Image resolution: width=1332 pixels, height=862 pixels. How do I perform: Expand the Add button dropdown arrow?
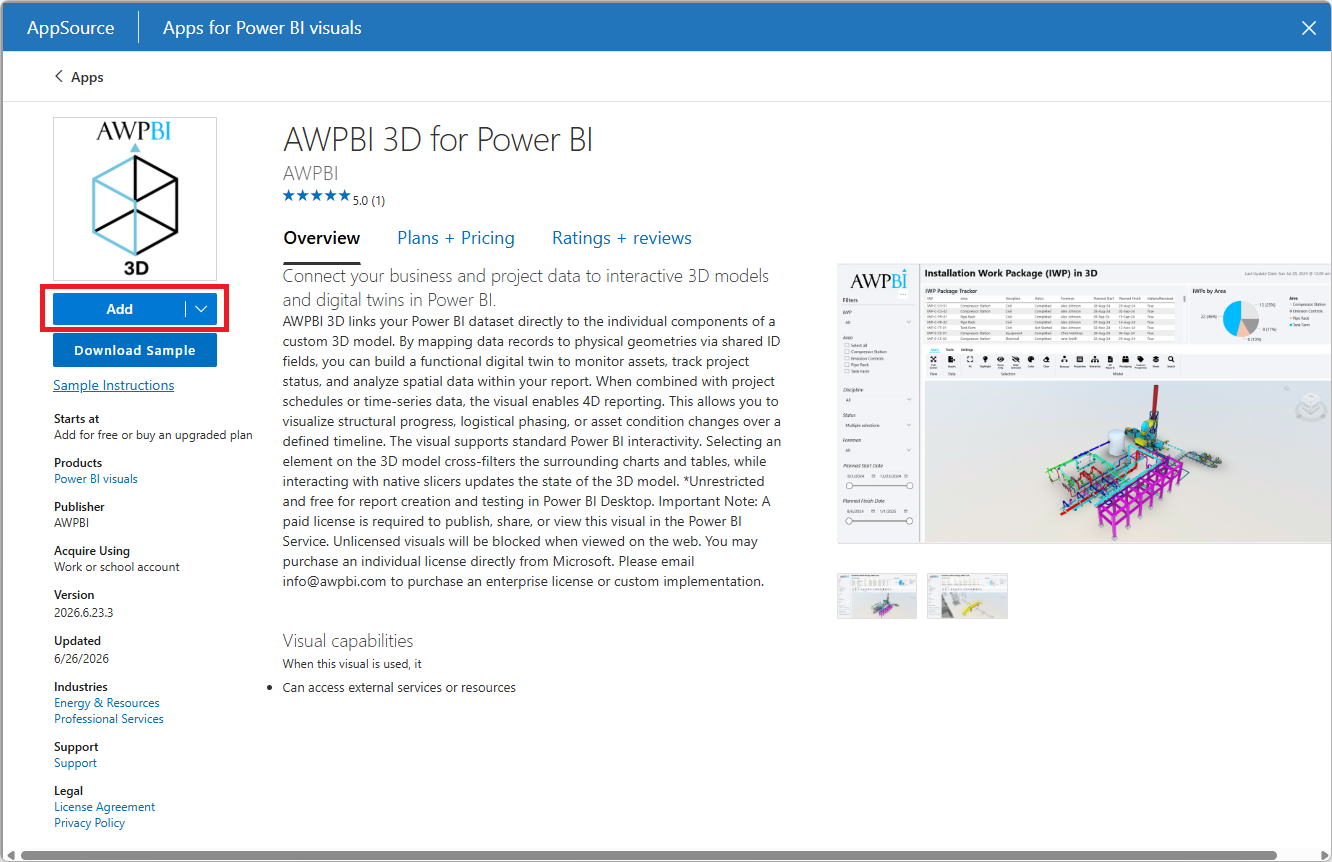(201, 309)
